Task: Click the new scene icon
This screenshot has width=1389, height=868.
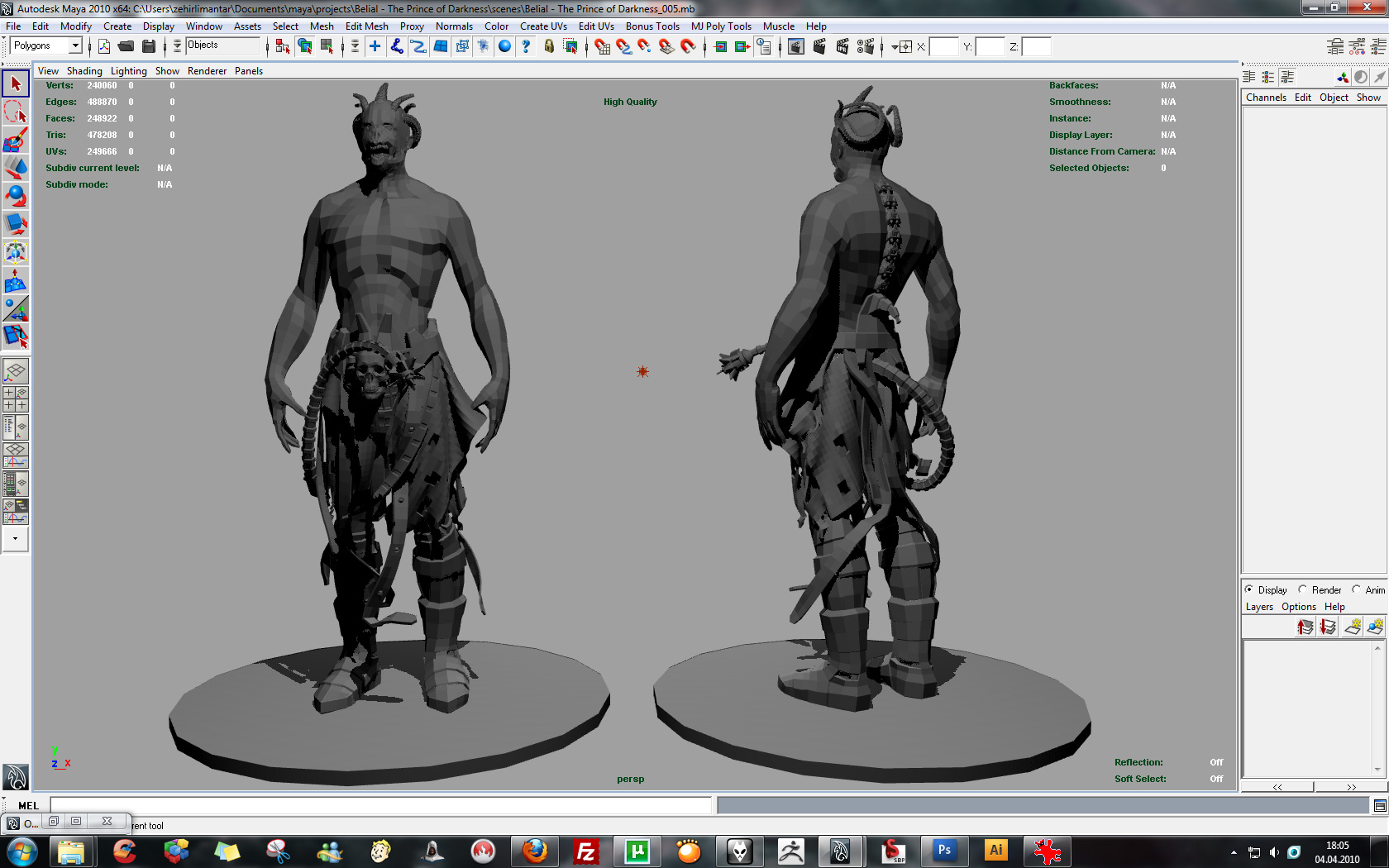Action: click(x=104, y=46)
